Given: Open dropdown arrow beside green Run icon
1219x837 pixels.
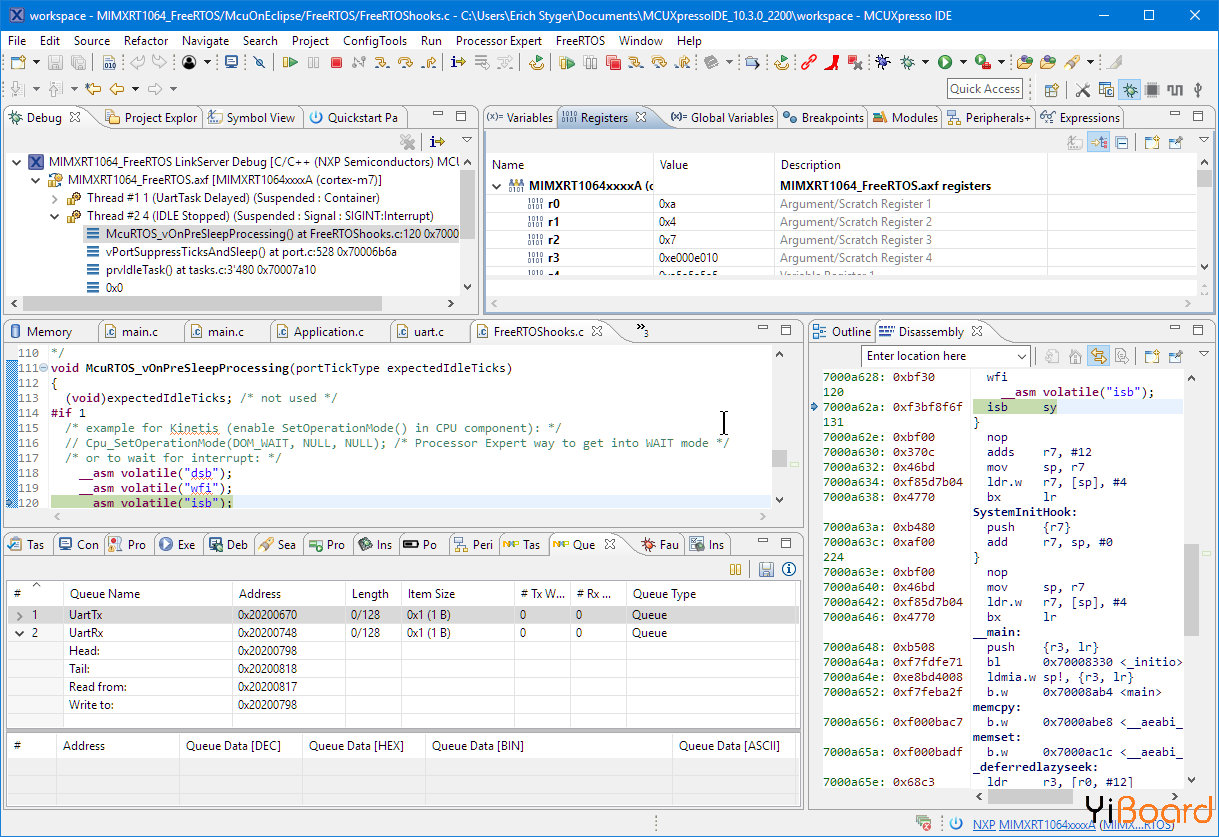Looking at the screenshot, I should point(962,62).
